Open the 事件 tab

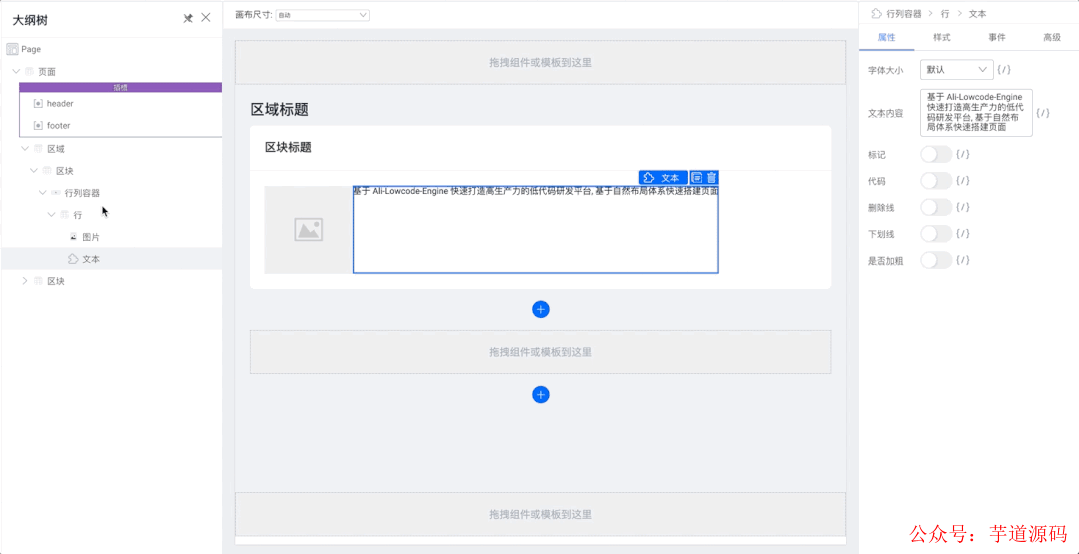click(996, 38)
